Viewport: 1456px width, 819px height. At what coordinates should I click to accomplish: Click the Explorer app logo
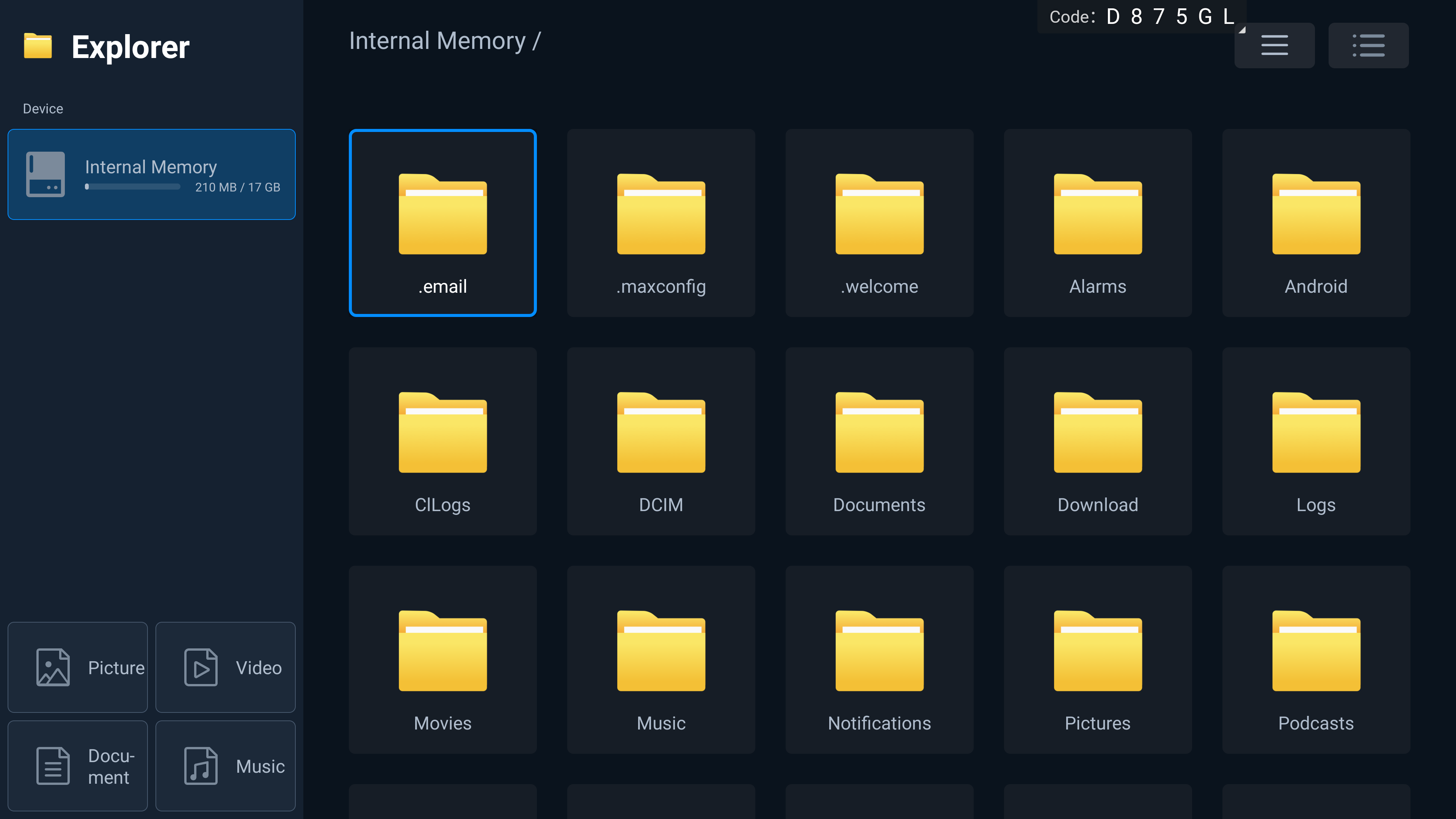(x=38, y=46)
